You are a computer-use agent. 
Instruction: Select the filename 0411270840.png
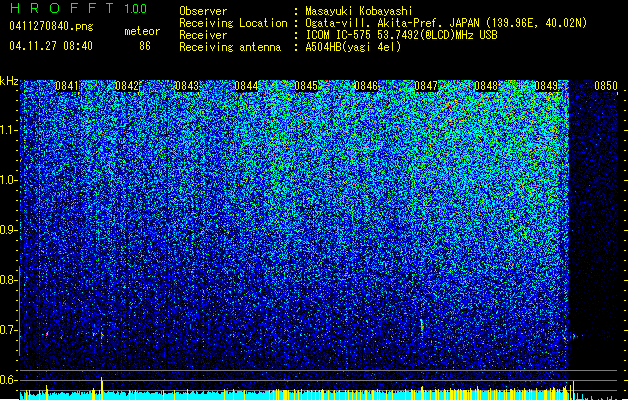pos(51,26)
